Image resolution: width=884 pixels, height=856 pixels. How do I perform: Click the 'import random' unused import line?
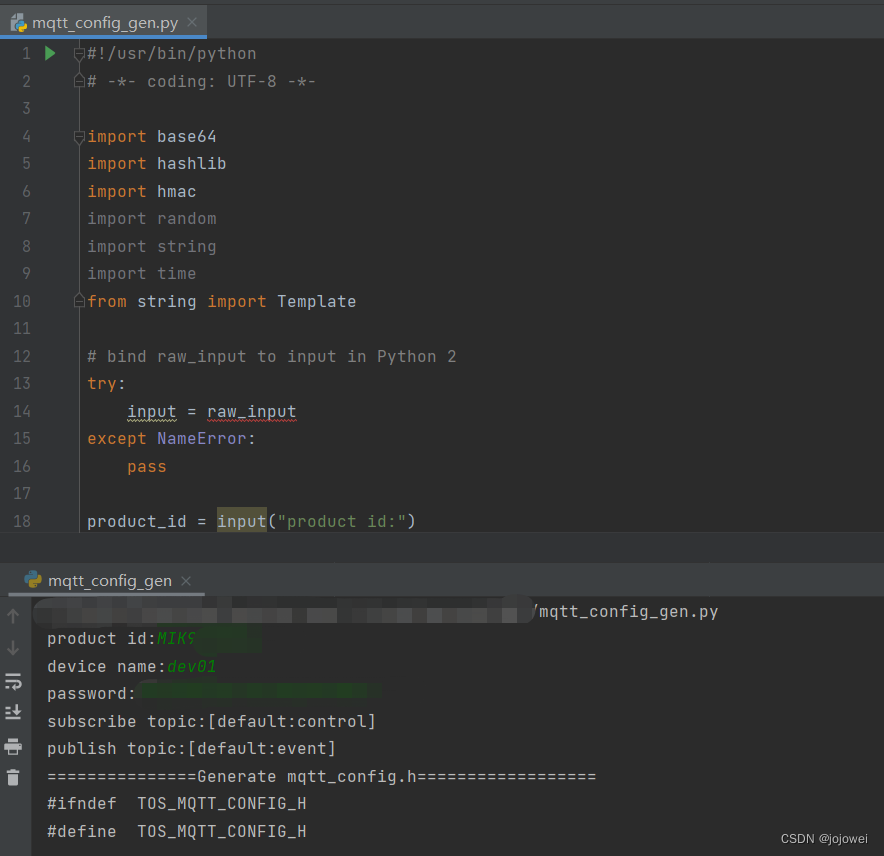click(x=152, y=219)
